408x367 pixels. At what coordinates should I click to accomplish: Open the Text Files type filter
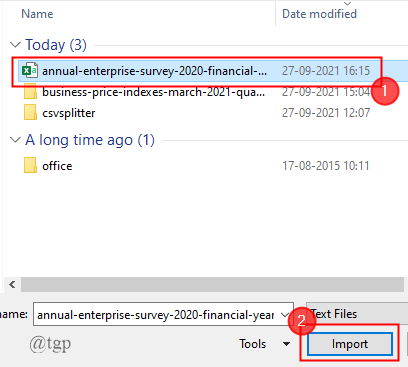(357, 314)
